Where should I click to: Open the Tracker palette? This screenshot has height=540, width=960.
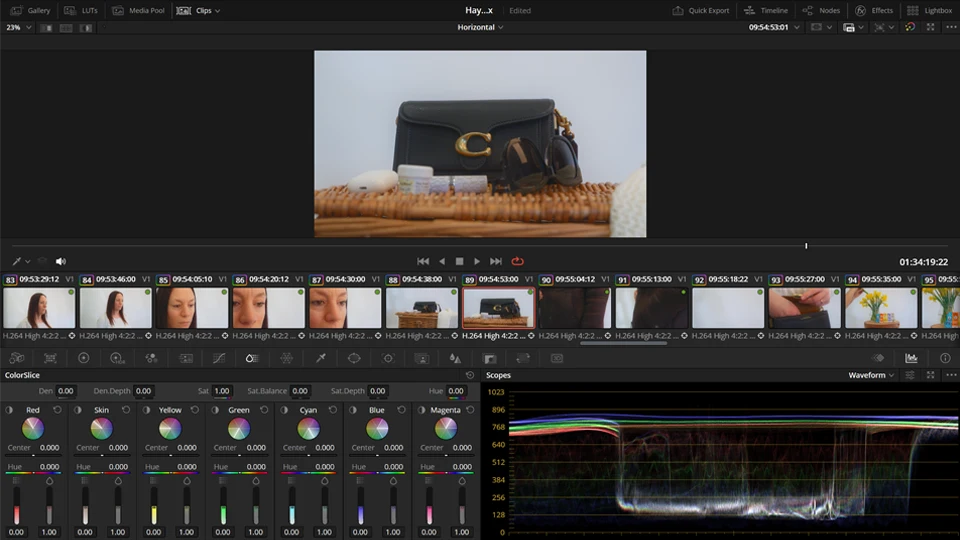(x=388, y=358)
